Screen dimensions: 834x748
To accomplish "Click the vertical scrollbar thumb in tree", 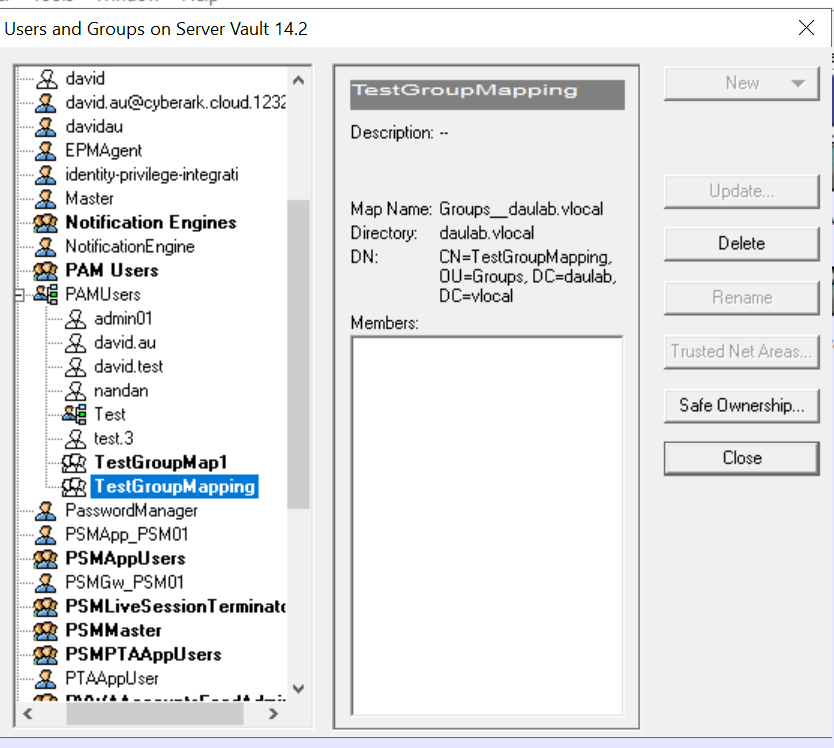I will click(x=298, y=354).
